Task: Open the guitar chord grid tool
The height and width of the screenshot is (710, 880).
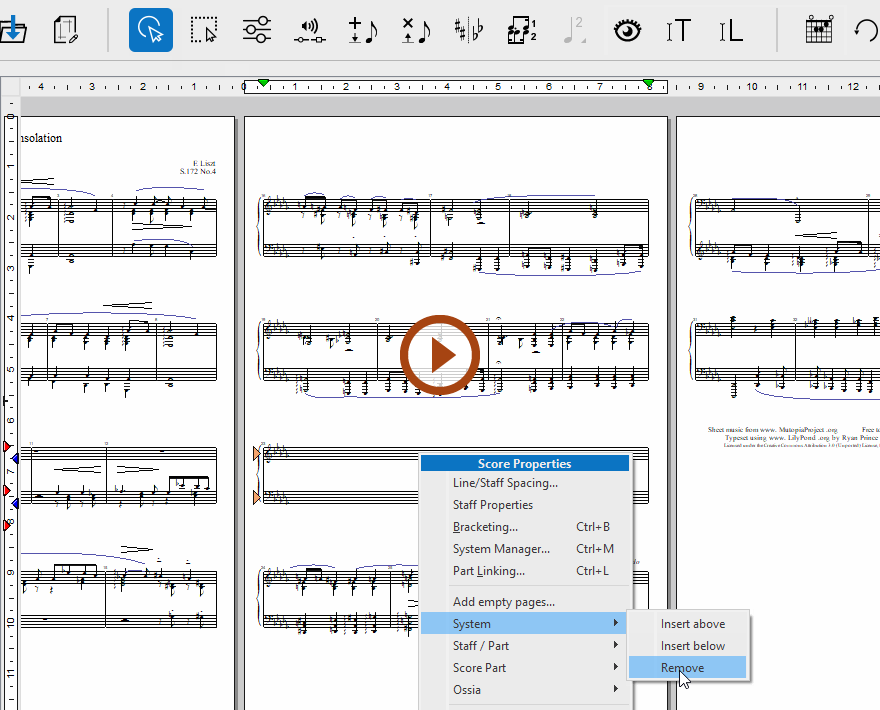Action: tap(819, 30)
